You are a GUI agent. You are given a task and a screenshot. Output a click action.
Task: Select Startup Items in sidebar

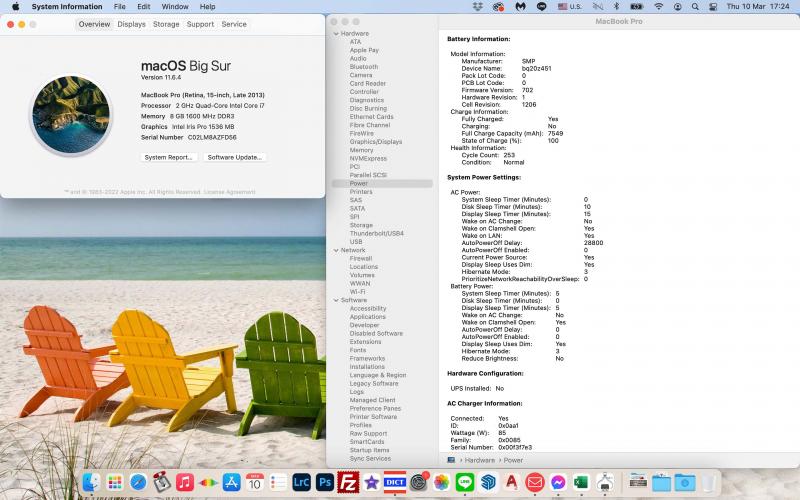tap(369, 450)
